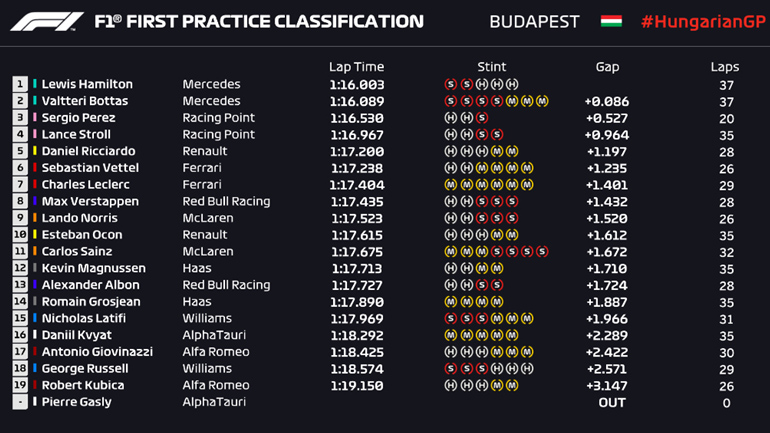Click the OUT status for Pierre Gasly

coord(611,402)
